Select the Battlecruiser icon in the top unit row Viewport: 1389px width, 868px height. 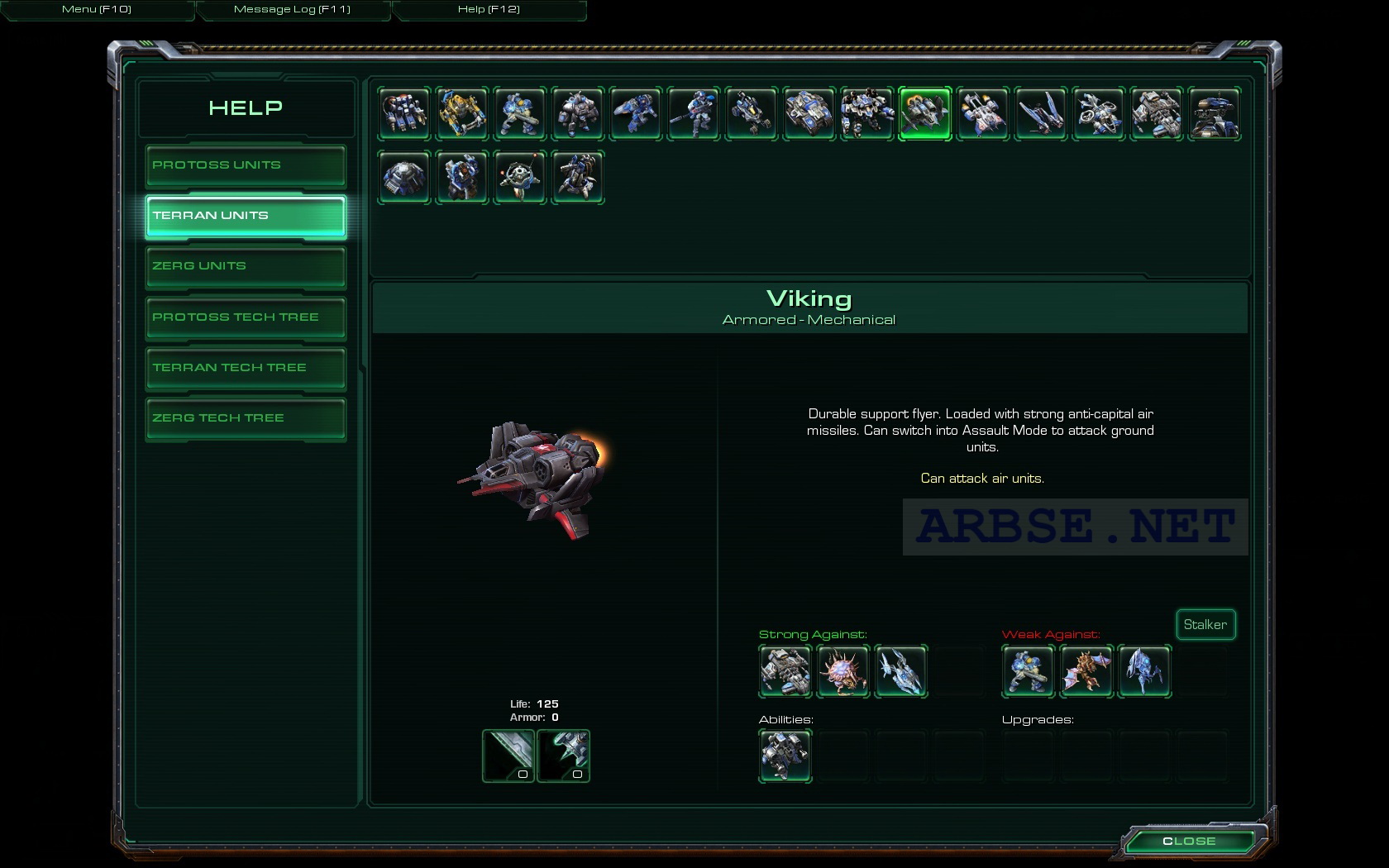click(x=1157, y=113)
